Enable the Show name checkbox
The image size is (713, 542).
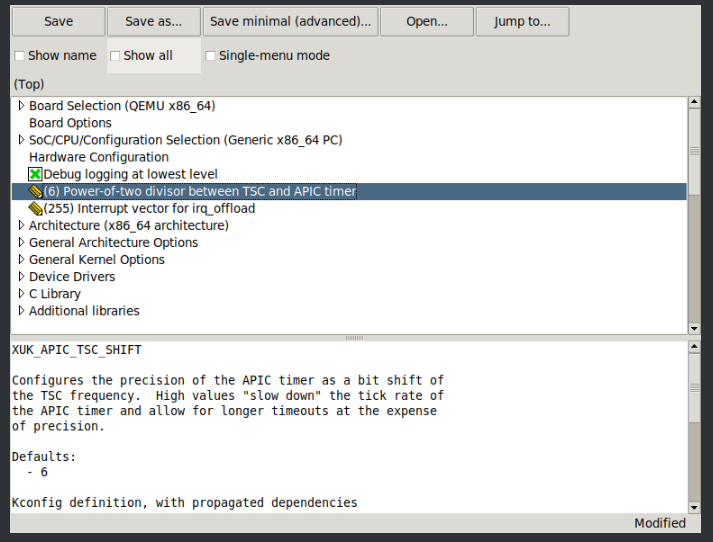point(20,56)
